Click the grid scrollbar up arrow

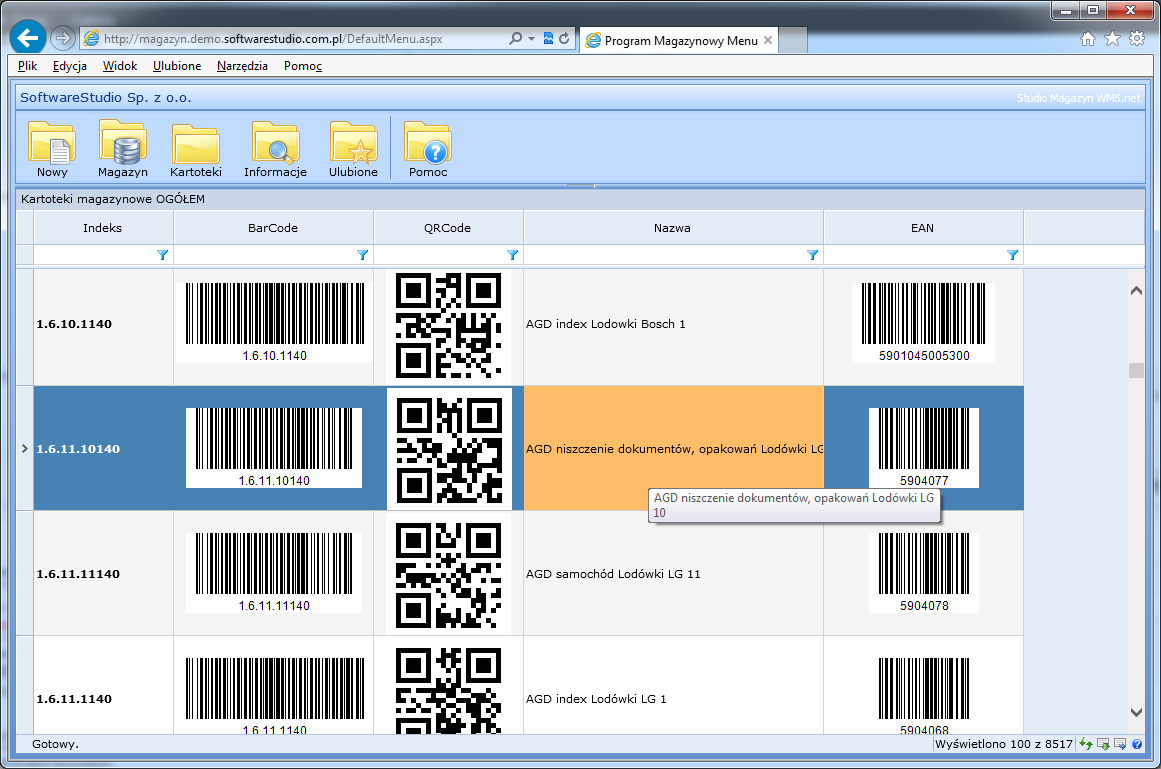pos(1137,291)
